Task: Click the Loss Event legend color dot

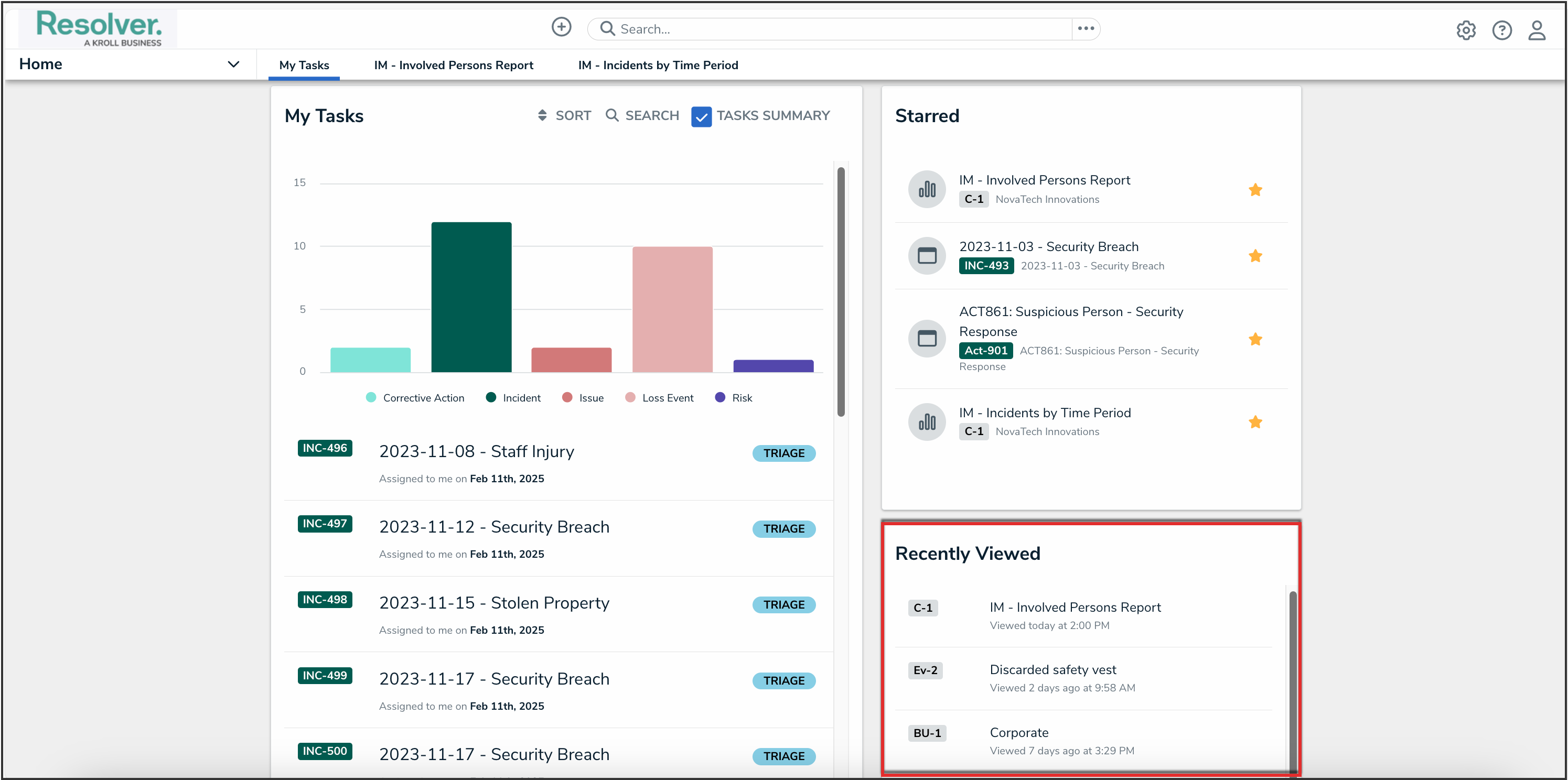Action: coord(630,398)
